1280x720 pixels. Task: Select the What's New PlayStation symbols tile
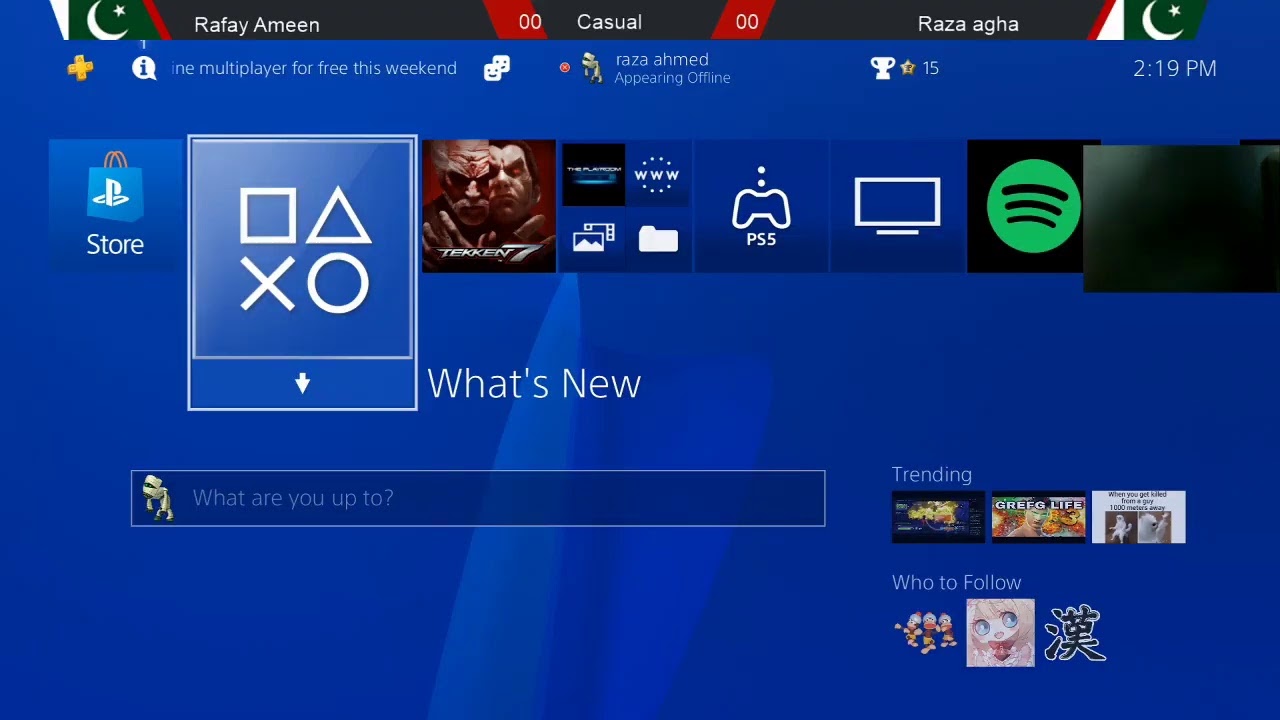[x=302, y=247]
